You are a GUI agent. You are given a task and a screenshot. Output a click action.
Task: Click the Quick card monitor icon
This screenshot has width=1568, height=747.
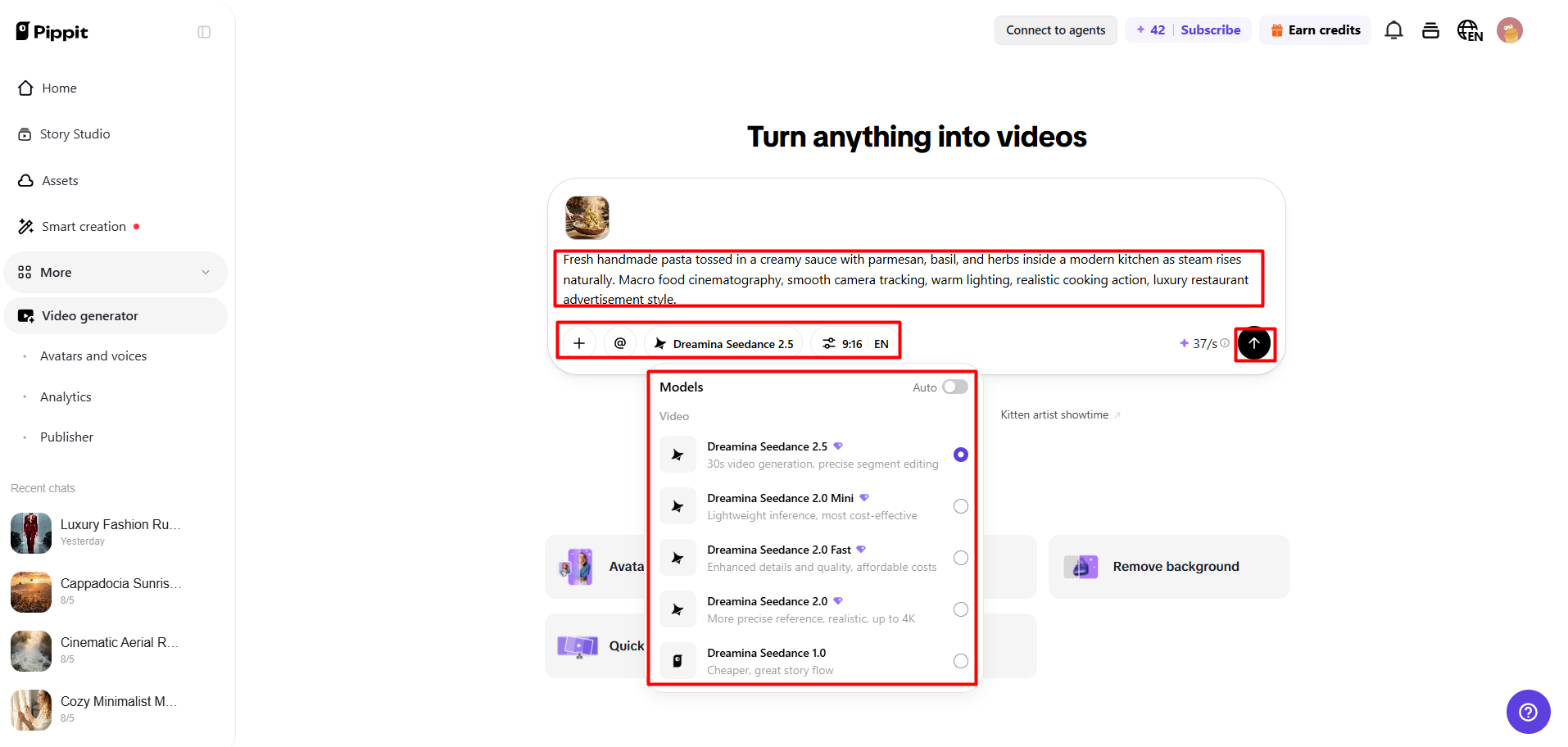(578, 646)
